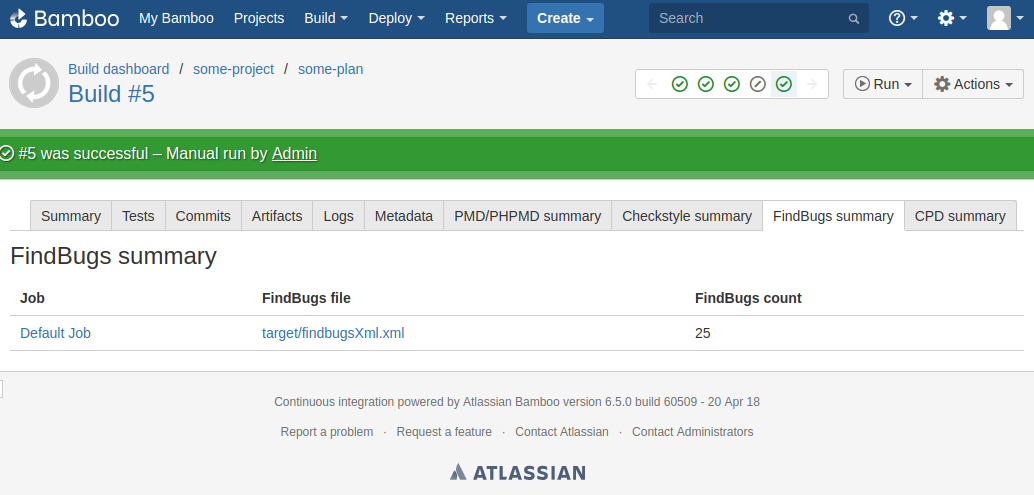Screen dimensions: 1034x495
Task: Open My Bamboo page
Action: click(x=176, y=18)
